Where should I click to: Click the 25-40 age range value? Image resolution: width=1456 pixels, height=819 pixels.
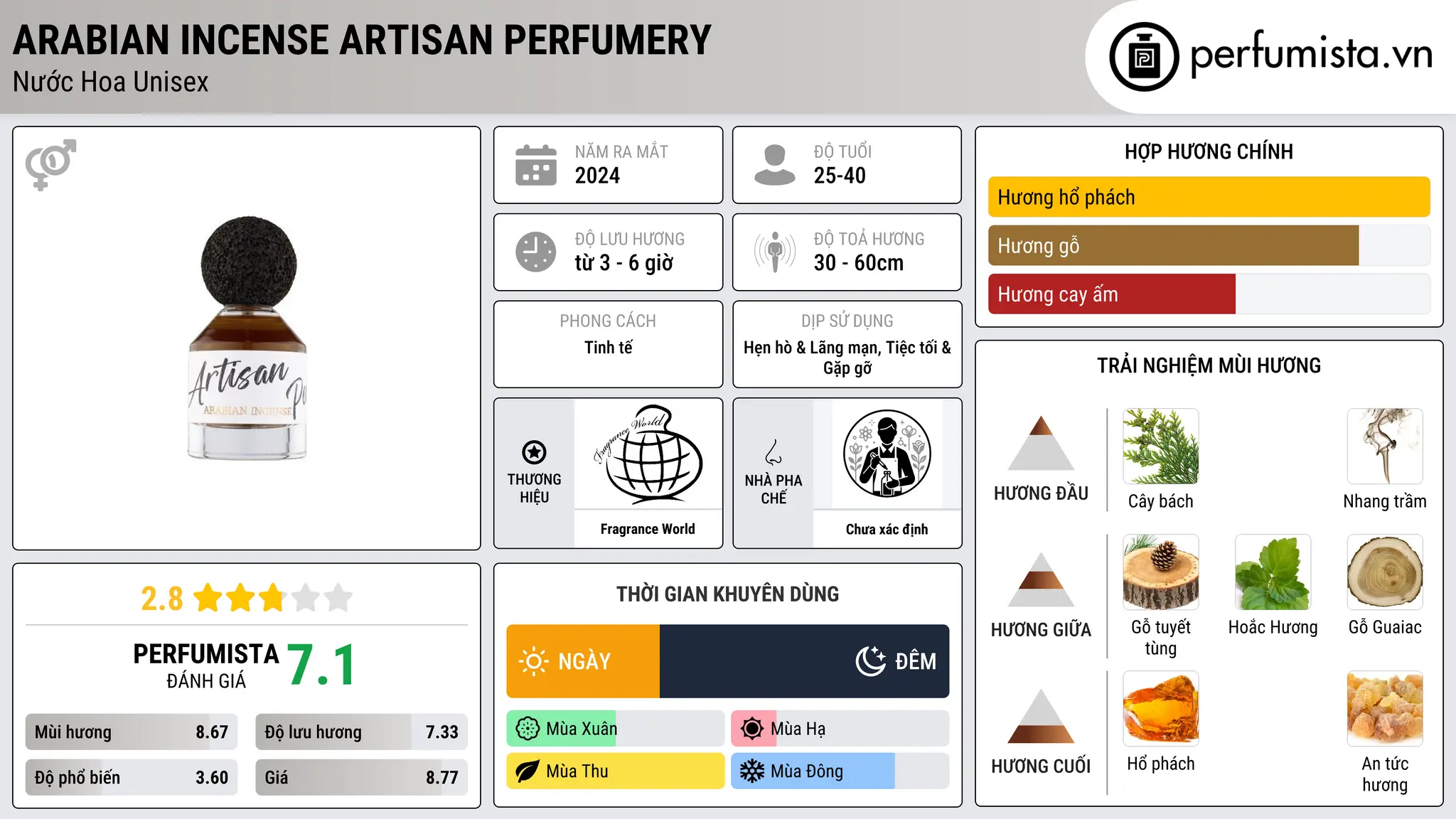[840, 176]
